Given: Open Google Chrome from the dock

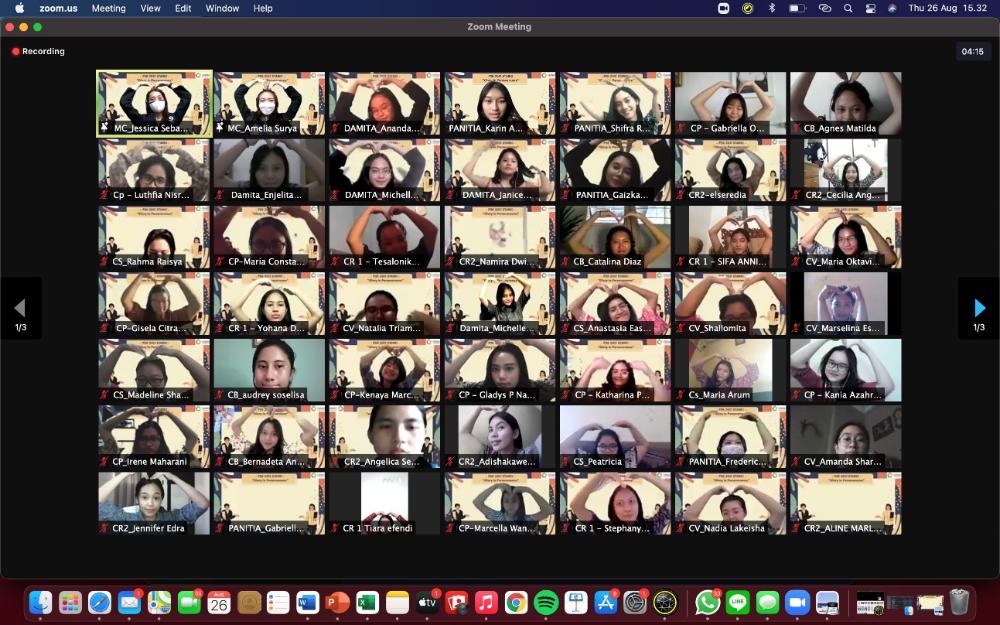Looking at the screenshot, I should (x=516, y=602).
